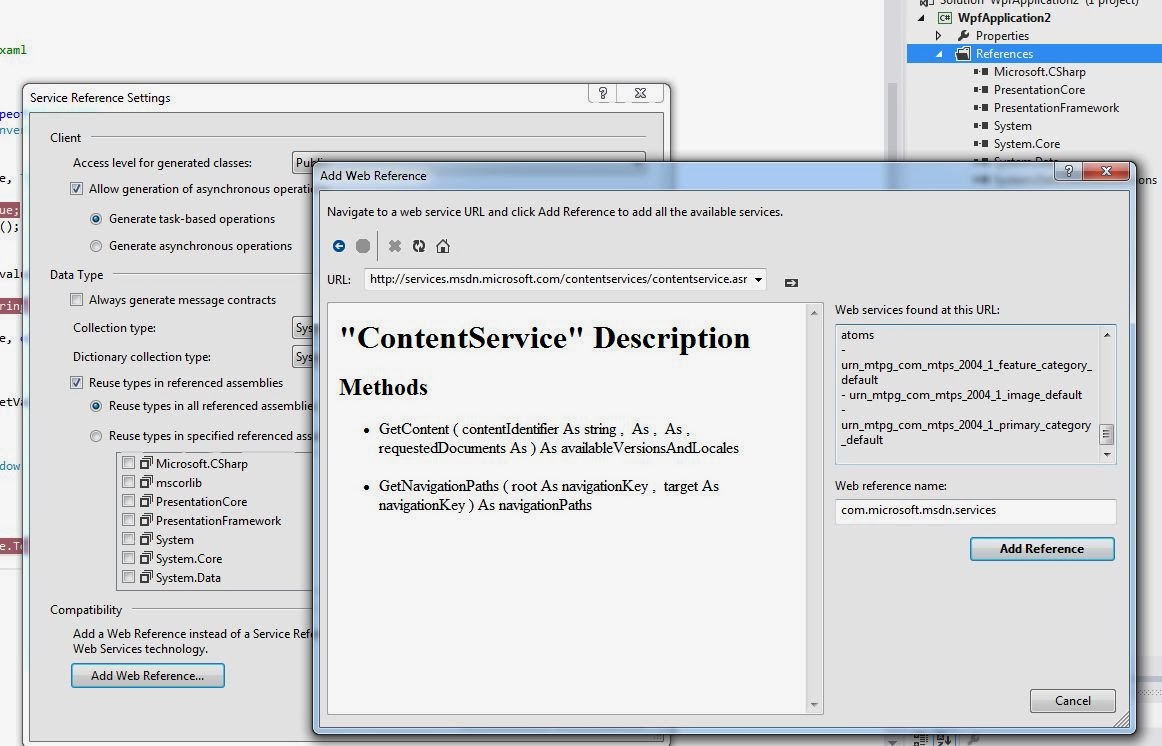Viewport: 1162px width, 746px height.
Task: Open the URL dropdown arrow
Action: [x=758, y=279]
